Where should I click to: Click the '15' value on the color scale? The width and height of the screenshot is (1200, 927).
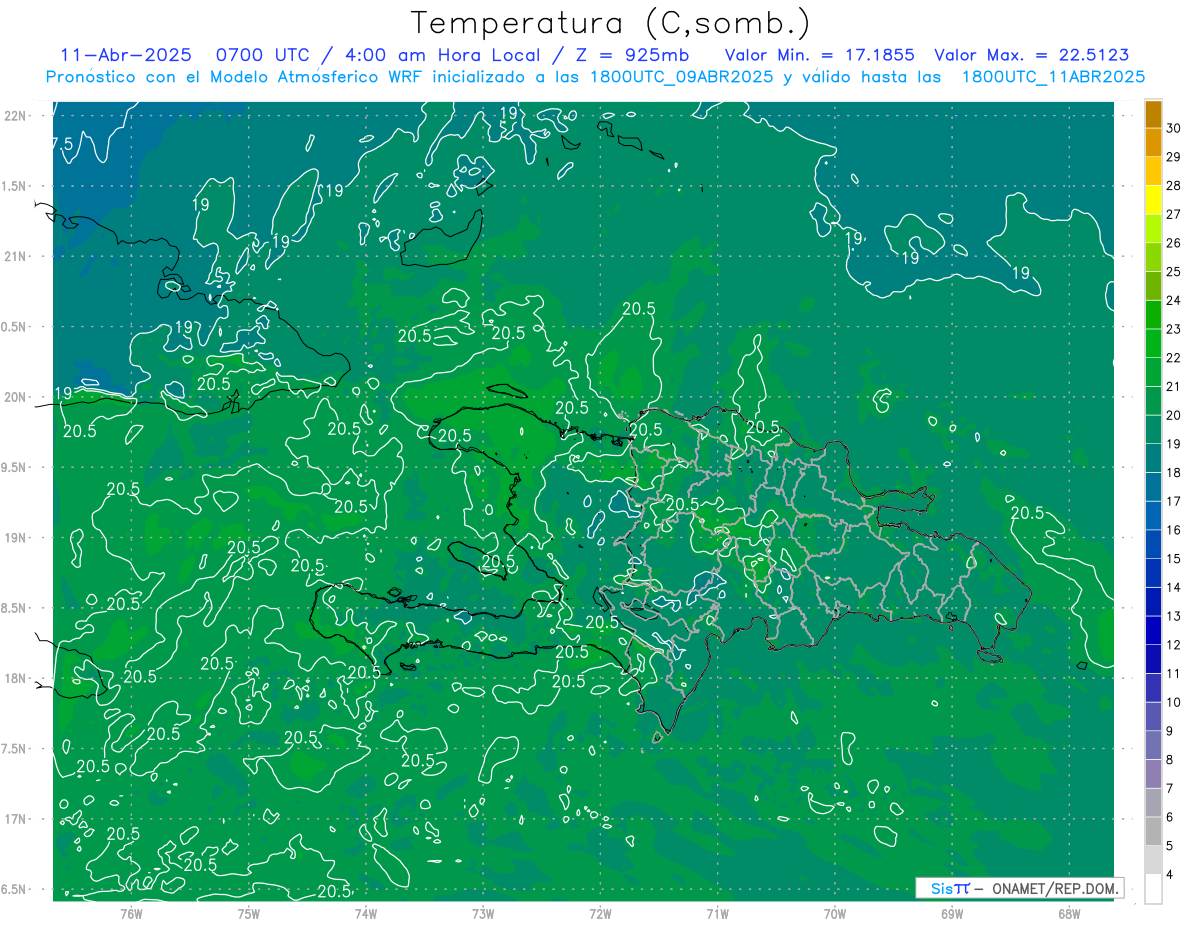pos(1174,558)
